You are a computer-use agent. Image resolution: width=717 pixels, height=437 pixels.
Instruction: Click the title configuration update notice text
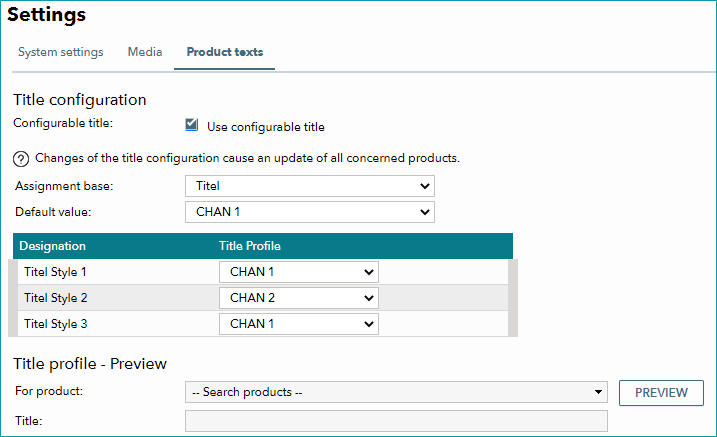247,158
